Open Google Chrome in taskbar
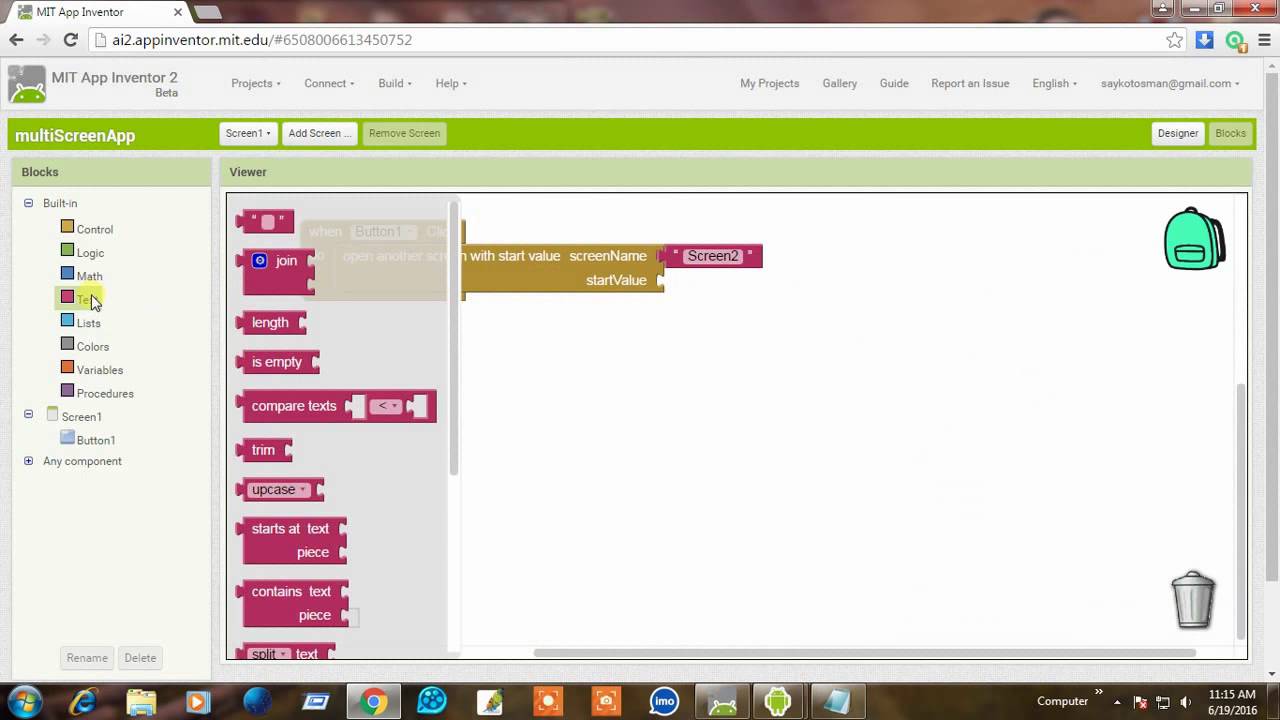 374,702
